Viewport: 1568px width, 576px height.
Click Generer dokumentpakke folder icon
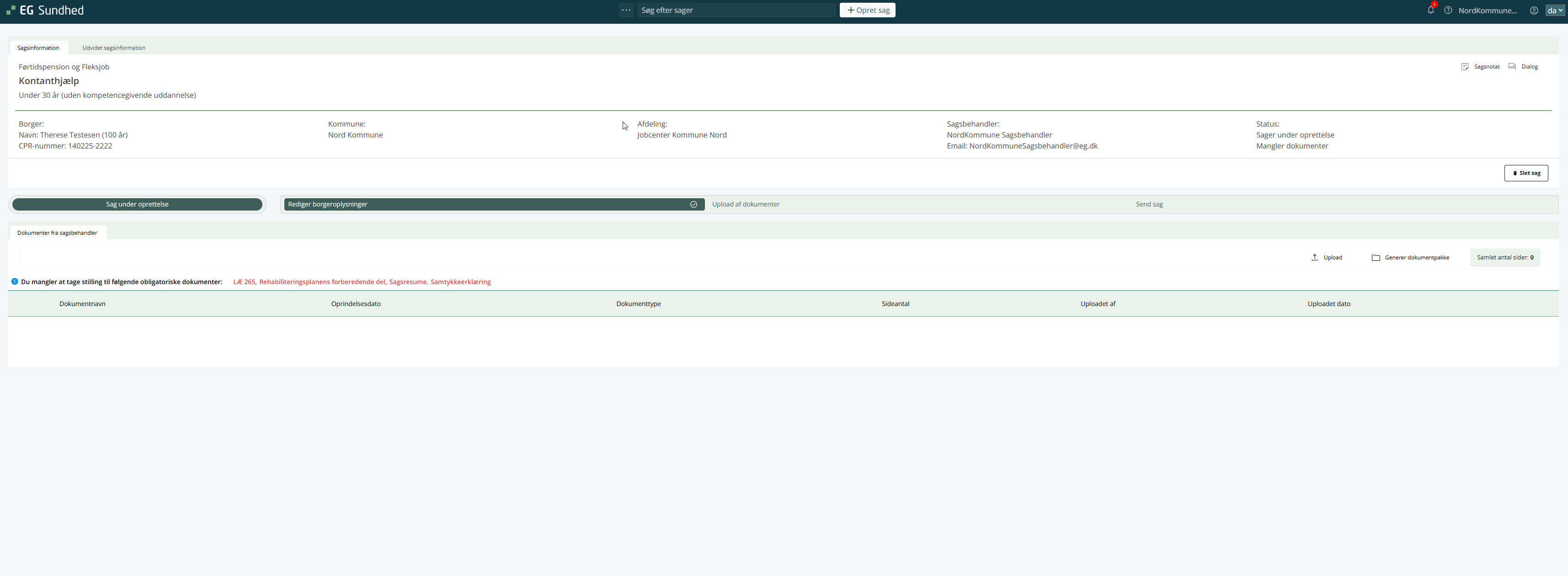pos(1376,258)
